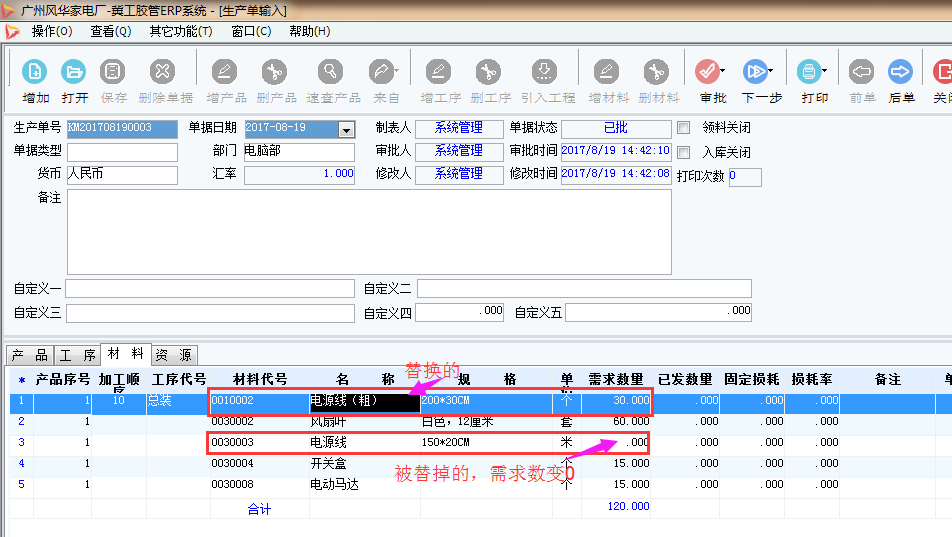952x537 pixels.
Task: Click the 需求数量 column header
Action: point(616,380)
